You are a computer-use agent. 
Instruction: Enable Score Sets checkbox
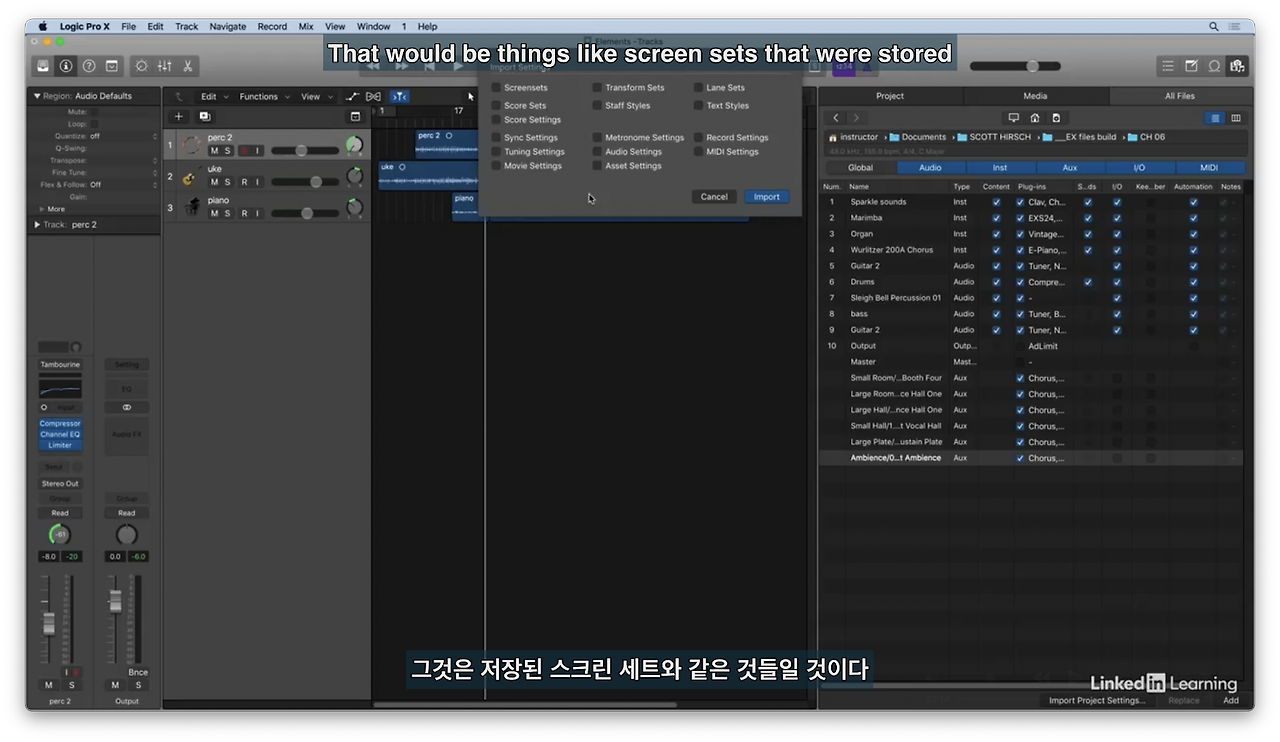496,105
